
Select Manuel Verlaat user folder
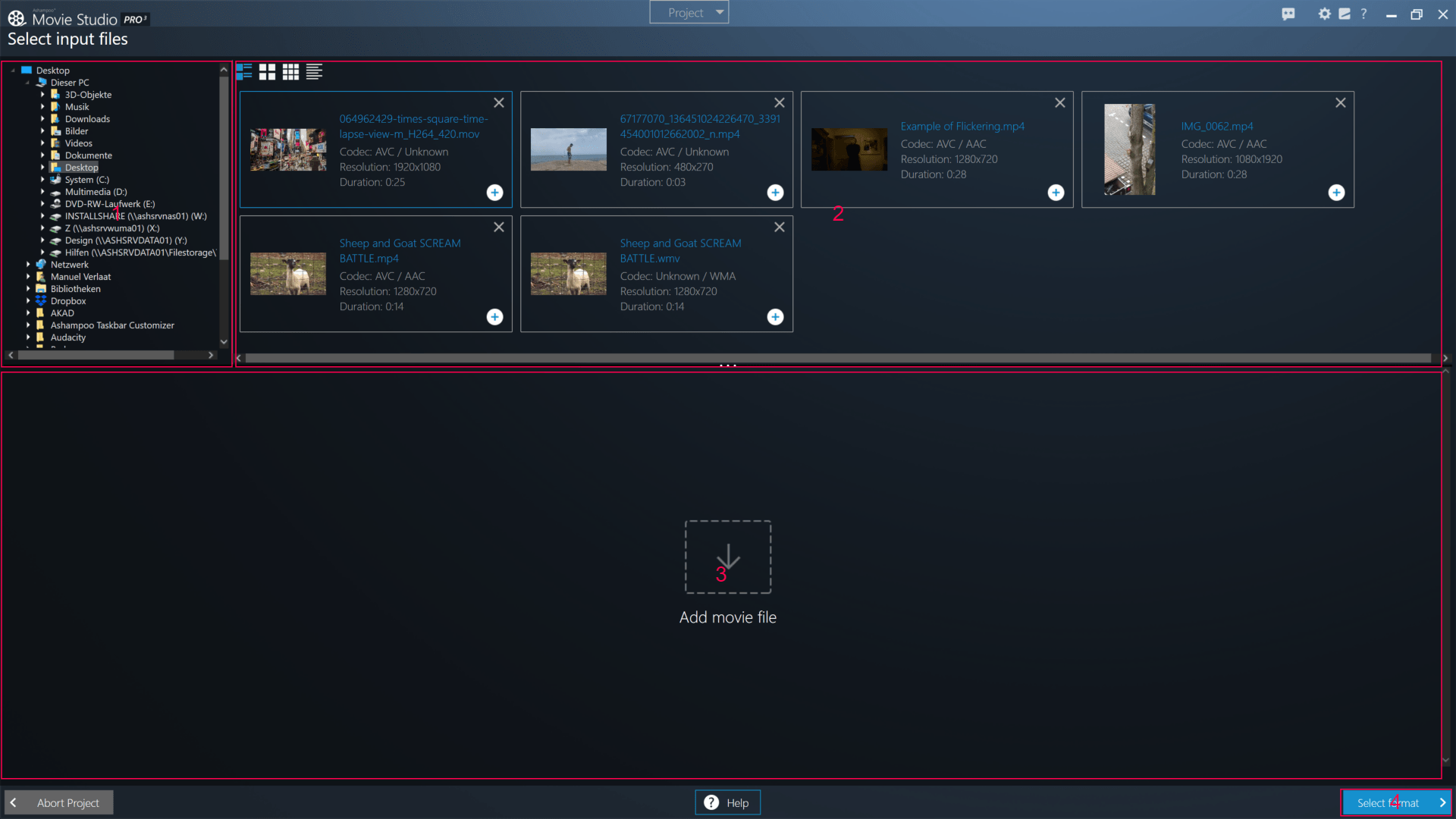coord(80,277)
